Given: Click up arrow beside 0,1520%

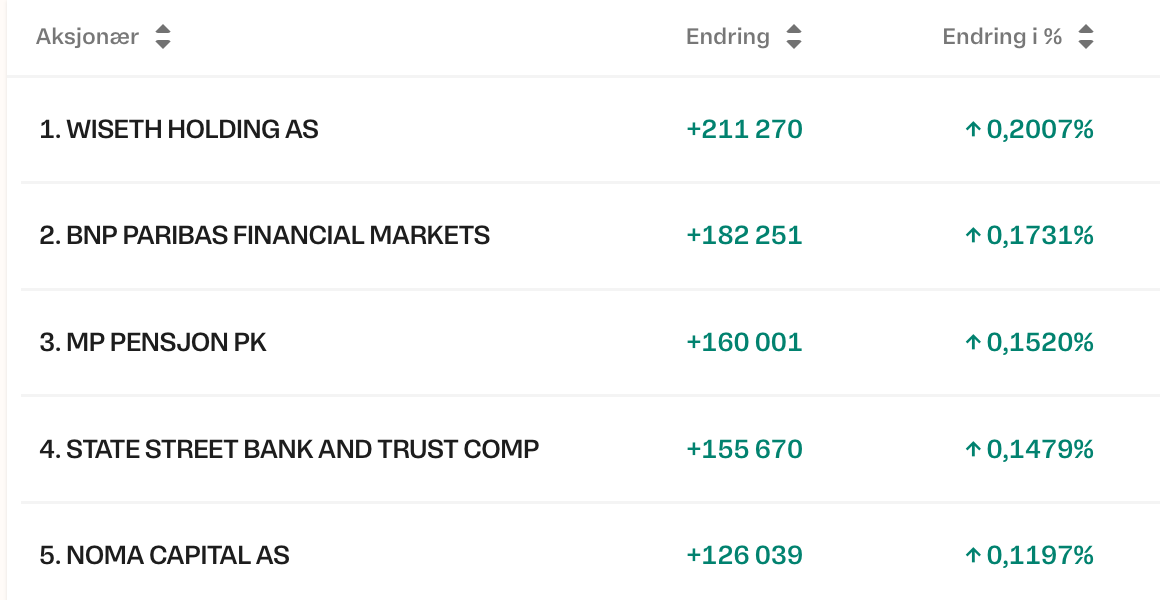Looking at the screenshot, I should pyautogui.click(x=972, y=343).
